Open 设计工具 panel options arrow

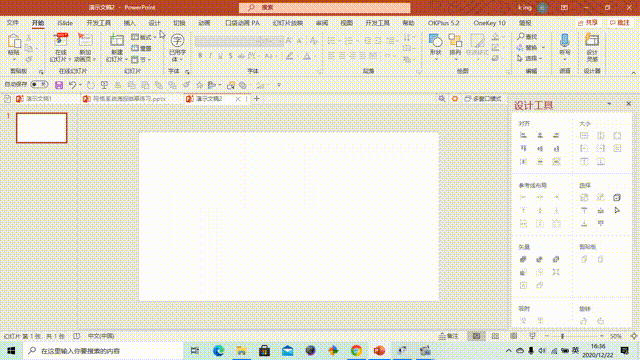(609, 104)
